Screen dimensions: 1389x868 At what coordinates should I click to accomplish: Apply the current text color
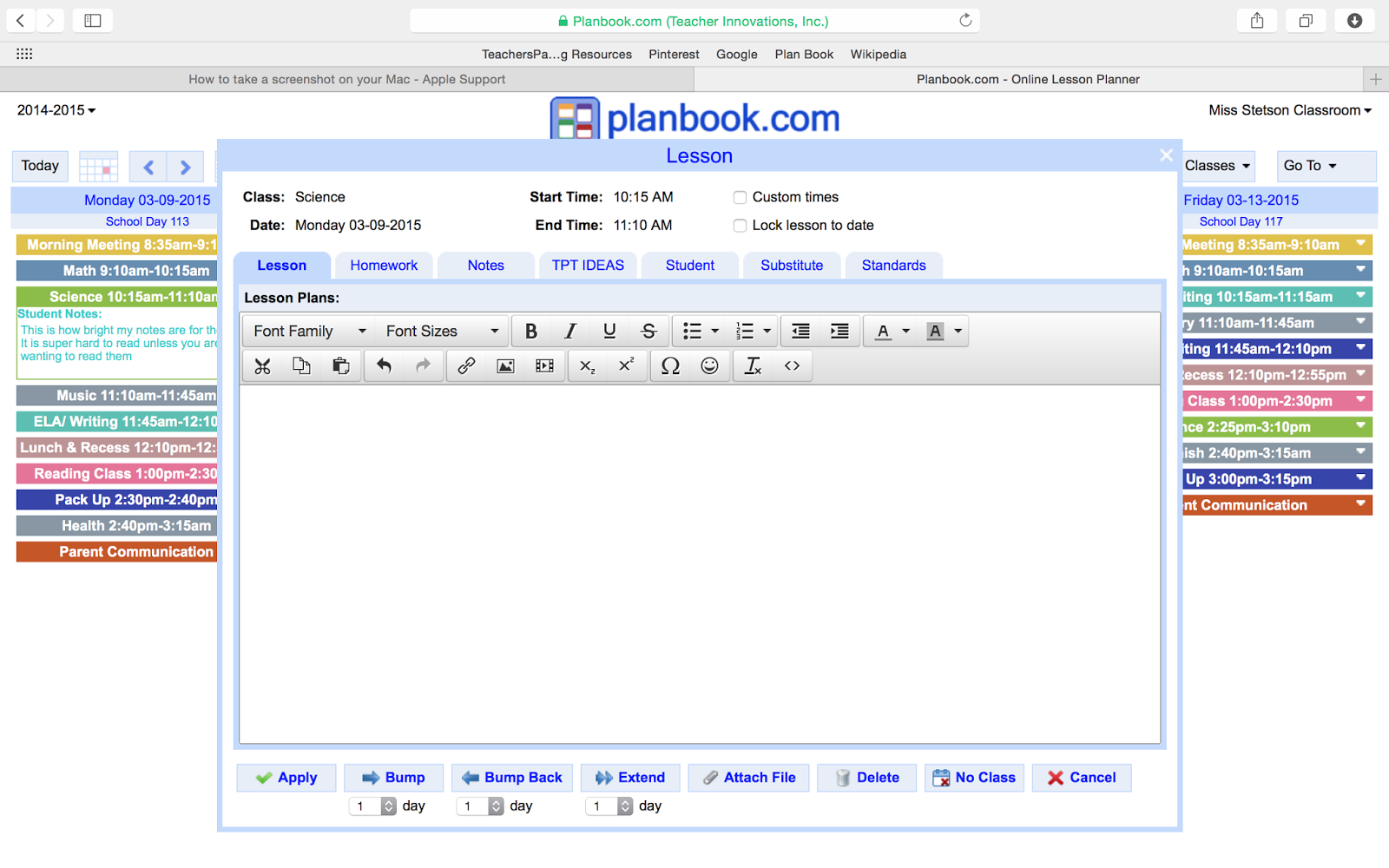[x=883, y=331]
